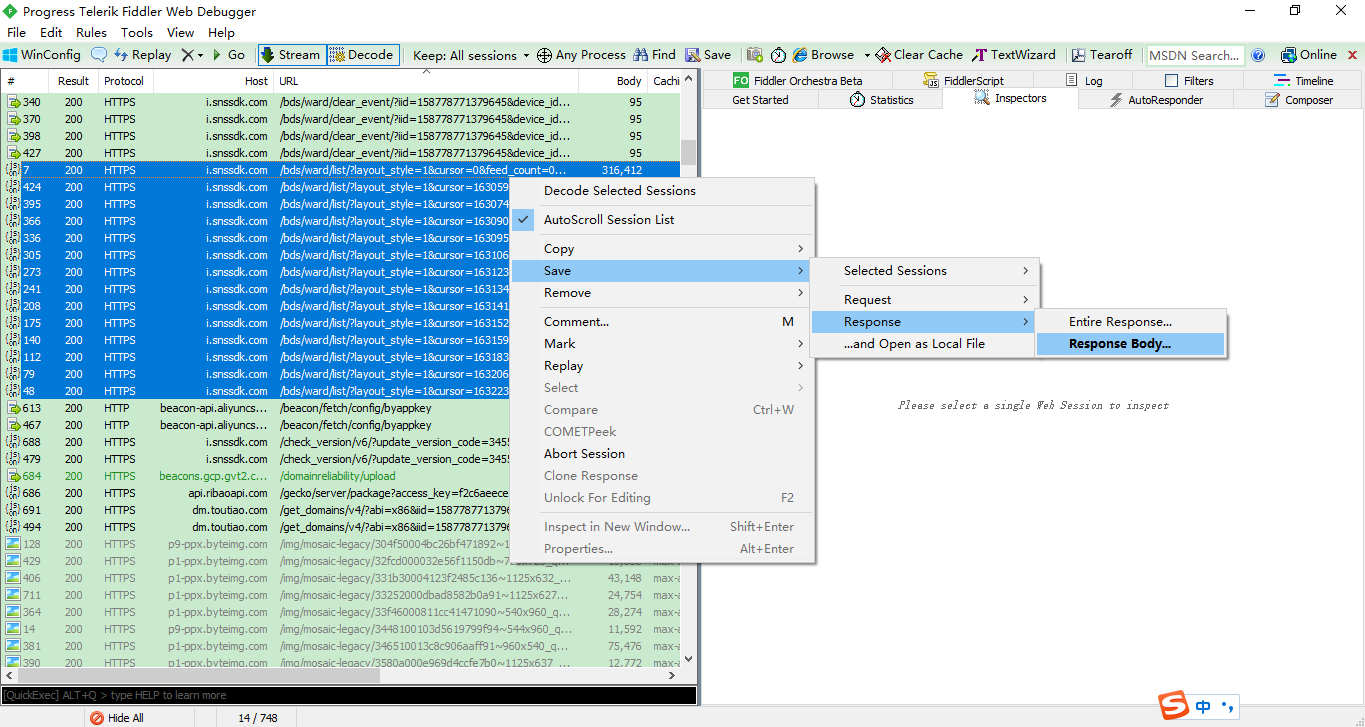Image resolution: width=1365 pixels, height=727 pixels.
Task: Switch to the AutoResponder tab
Action: pyautogui.click(x=1156, y=100)
